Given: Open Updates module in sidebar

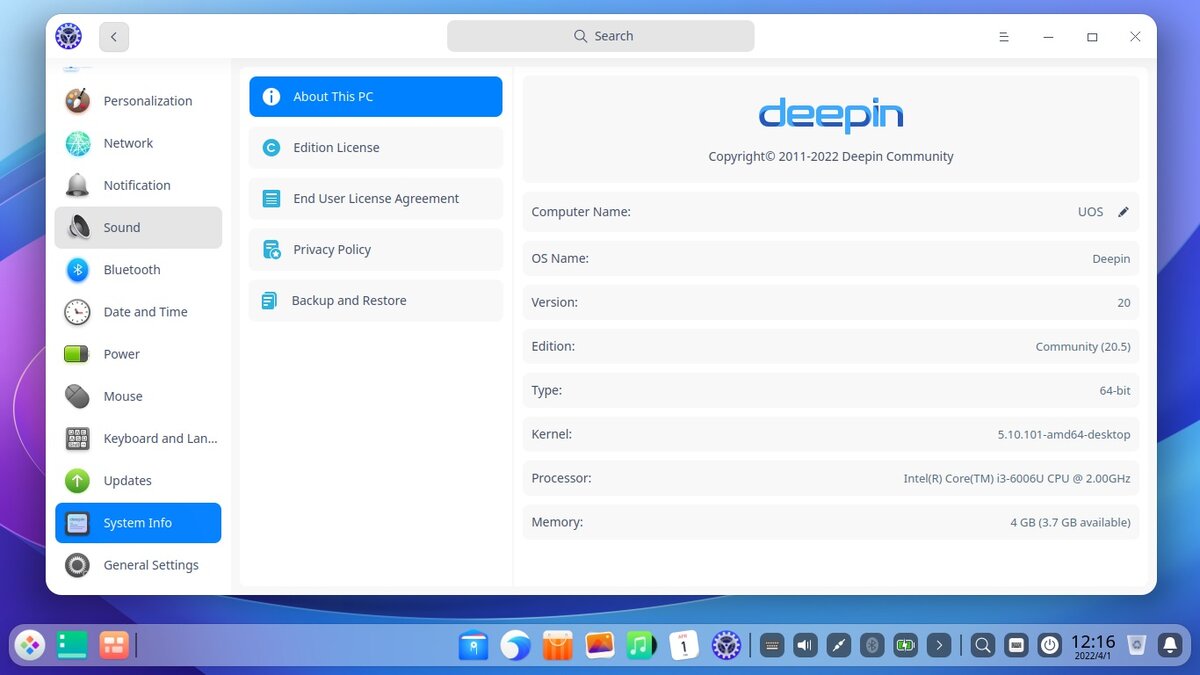Looking at the screenshot, I should coord(138,480).
